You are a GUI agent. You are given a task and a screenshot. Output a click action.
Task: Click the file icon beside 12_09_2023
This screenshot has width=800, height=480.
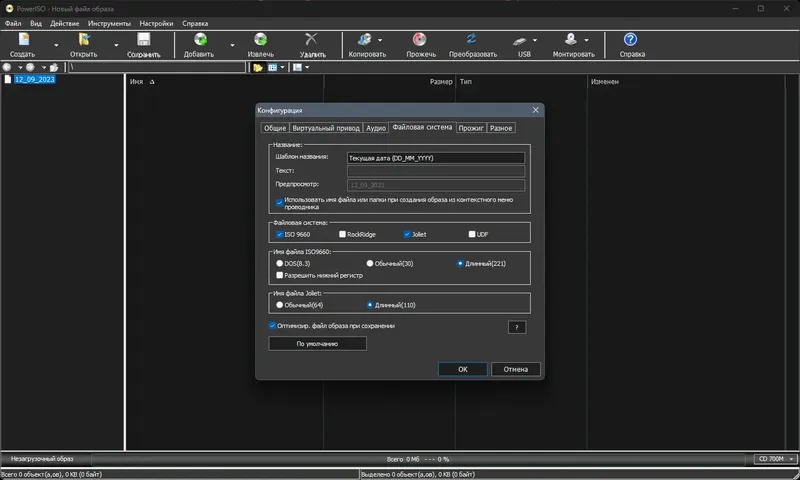coord(8,80)
